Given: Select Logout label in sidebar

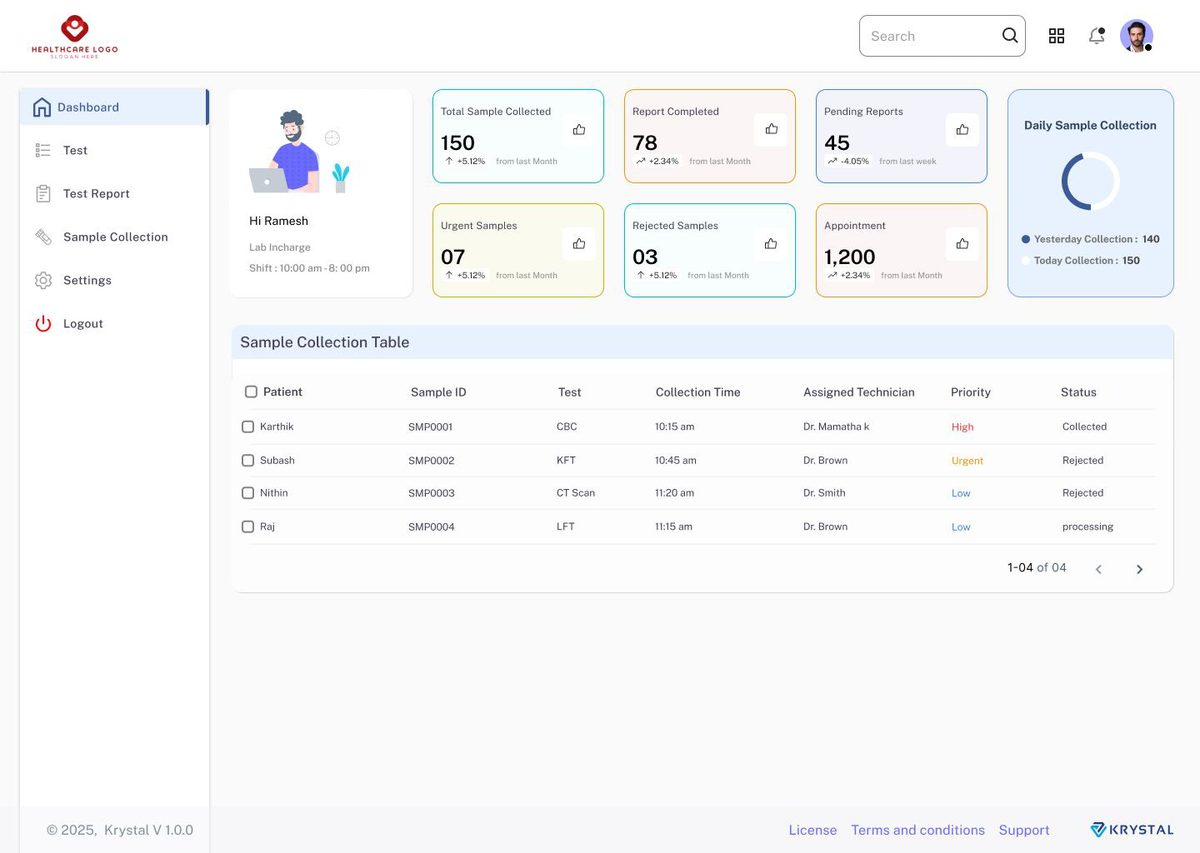Looking at the screenshot, I should [83, 324].
